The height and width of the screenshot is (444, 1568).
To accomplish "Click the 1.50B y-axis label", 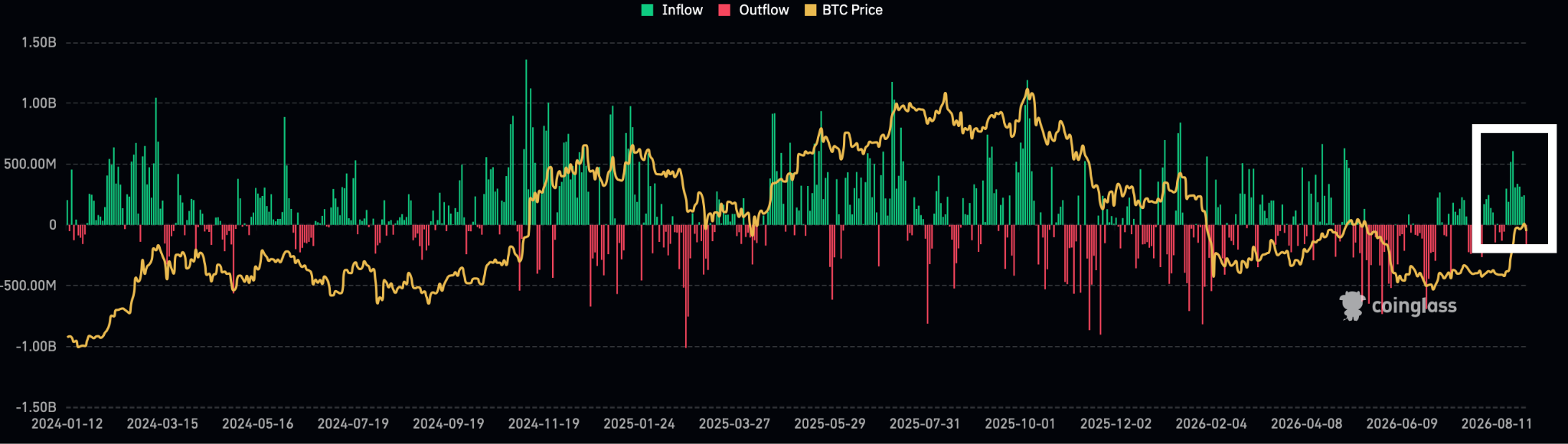I will coord(39,43).
